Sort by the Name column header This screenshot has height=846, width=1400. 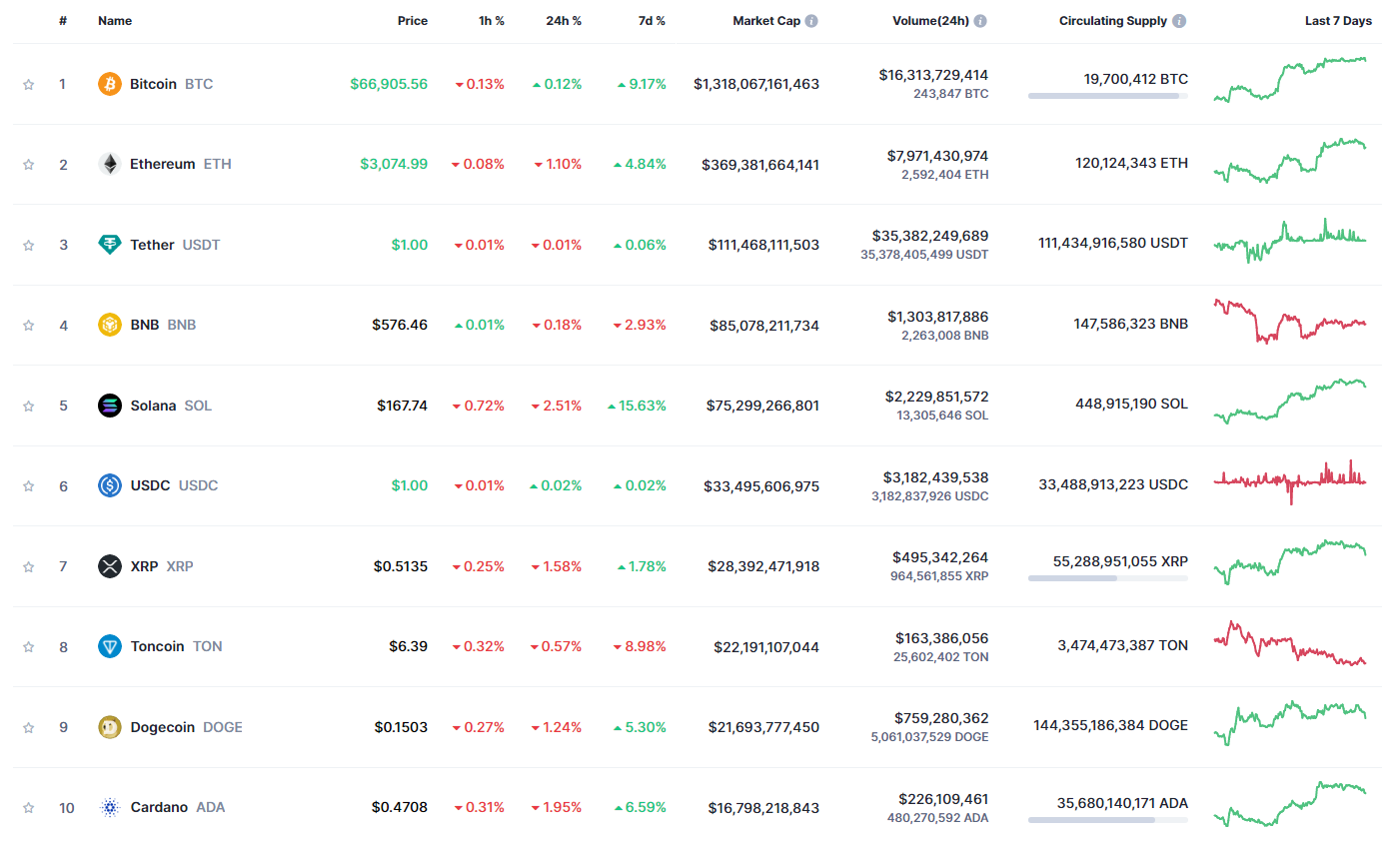[x=115, y=21]
